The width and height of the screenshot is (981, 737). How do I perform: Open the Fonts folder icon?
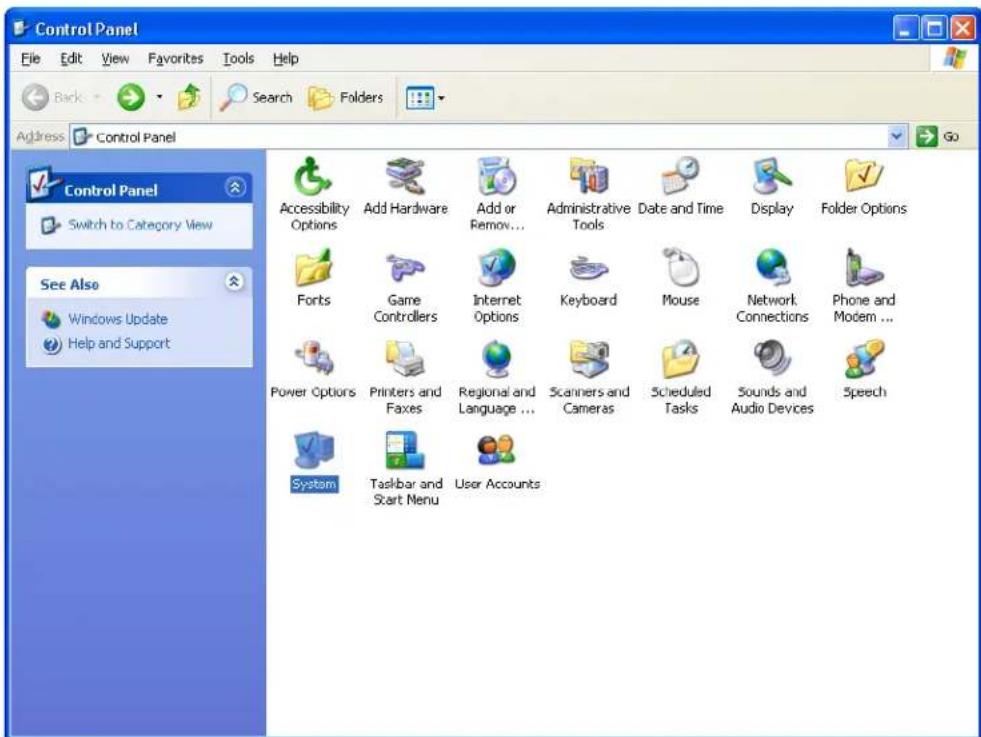tap(313, 268)
